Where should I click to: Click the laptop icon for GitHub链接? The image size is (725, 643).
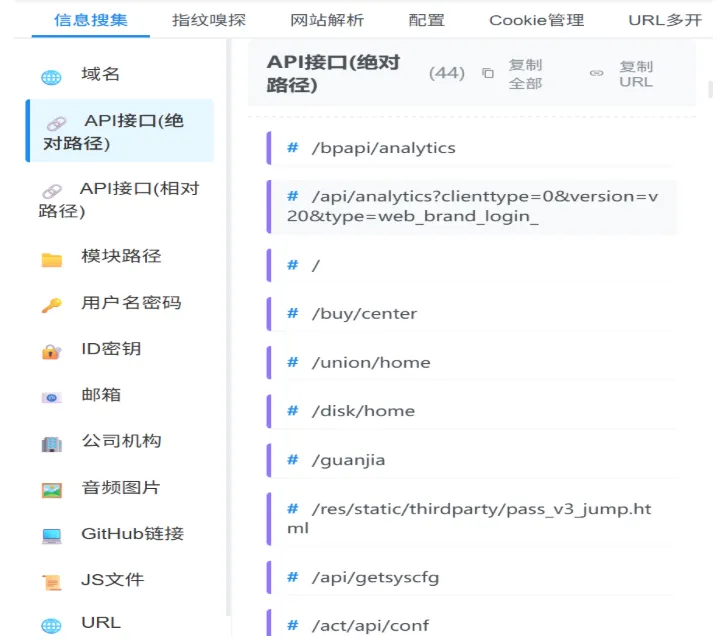[x=51, y=536]
